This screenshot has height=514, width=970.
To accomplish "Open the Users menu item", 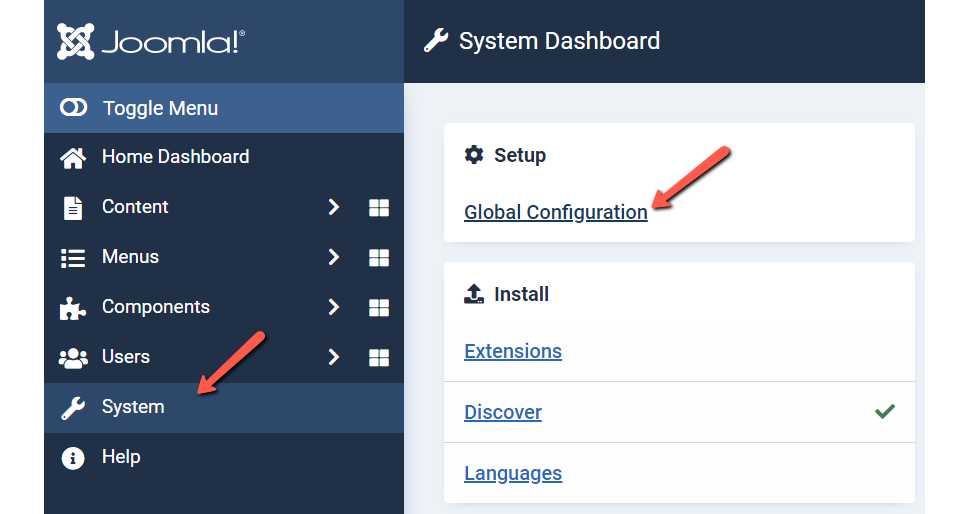I will [x=126, y=357].
